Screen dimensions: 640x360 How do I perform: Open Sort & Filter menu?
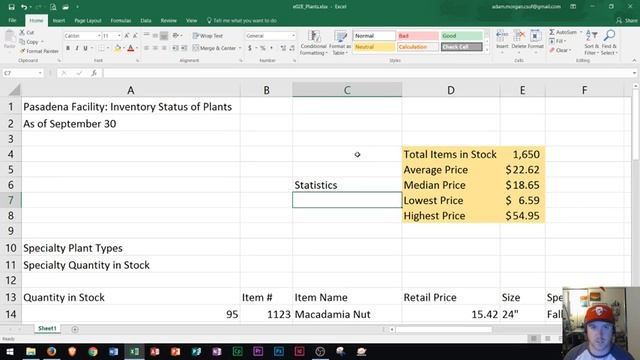591,42
